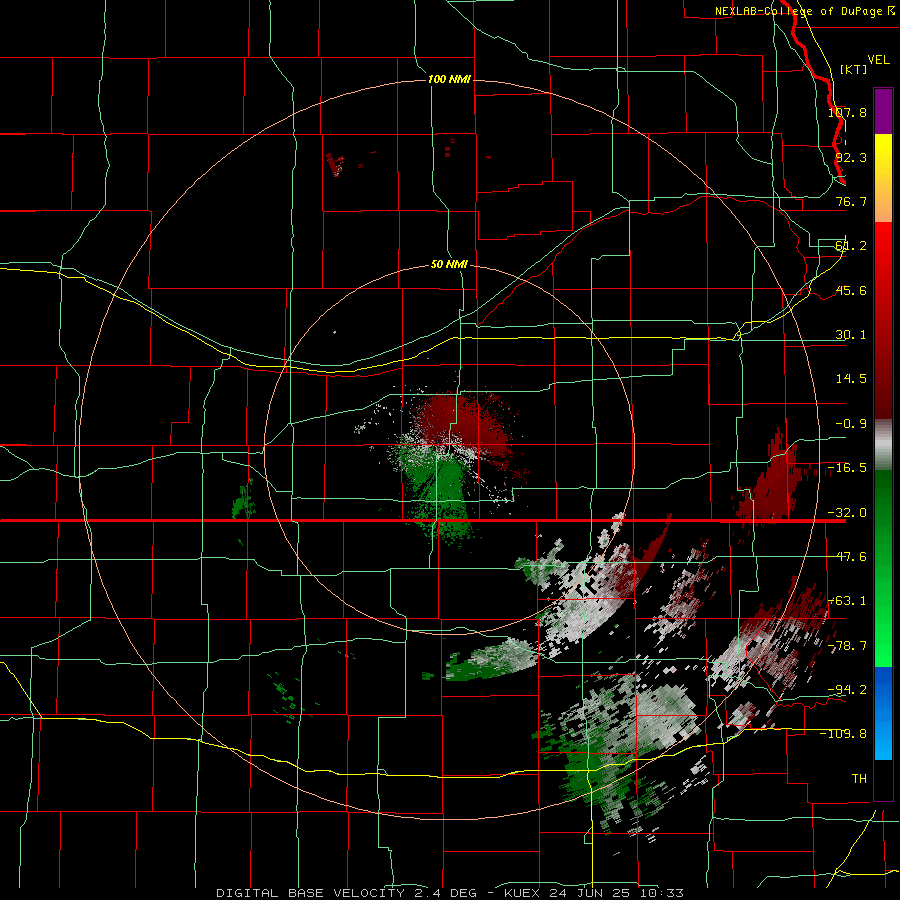Click the Digital Base Velocity 2.4 DEG caption

[347, 893]
